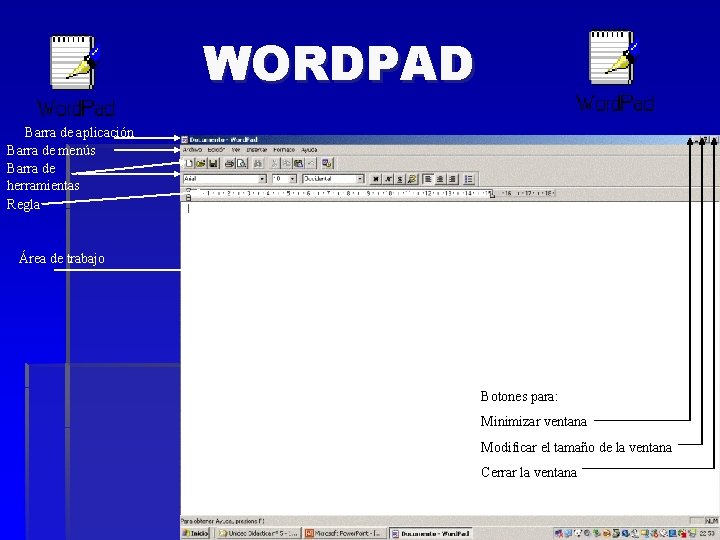
Task: Open the Ayuda menu
Action: coord(309,150)
